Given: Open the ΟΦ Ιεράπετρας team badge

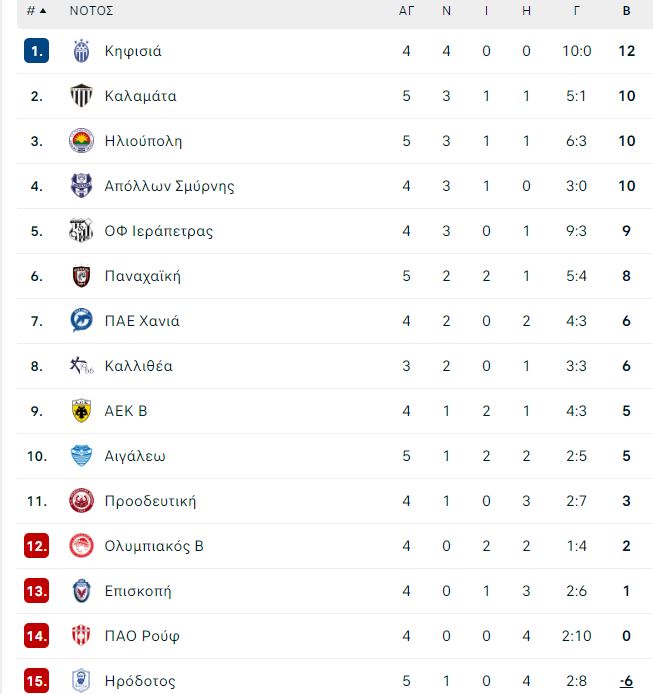Looking at the screenshot, I should [81, 231].
